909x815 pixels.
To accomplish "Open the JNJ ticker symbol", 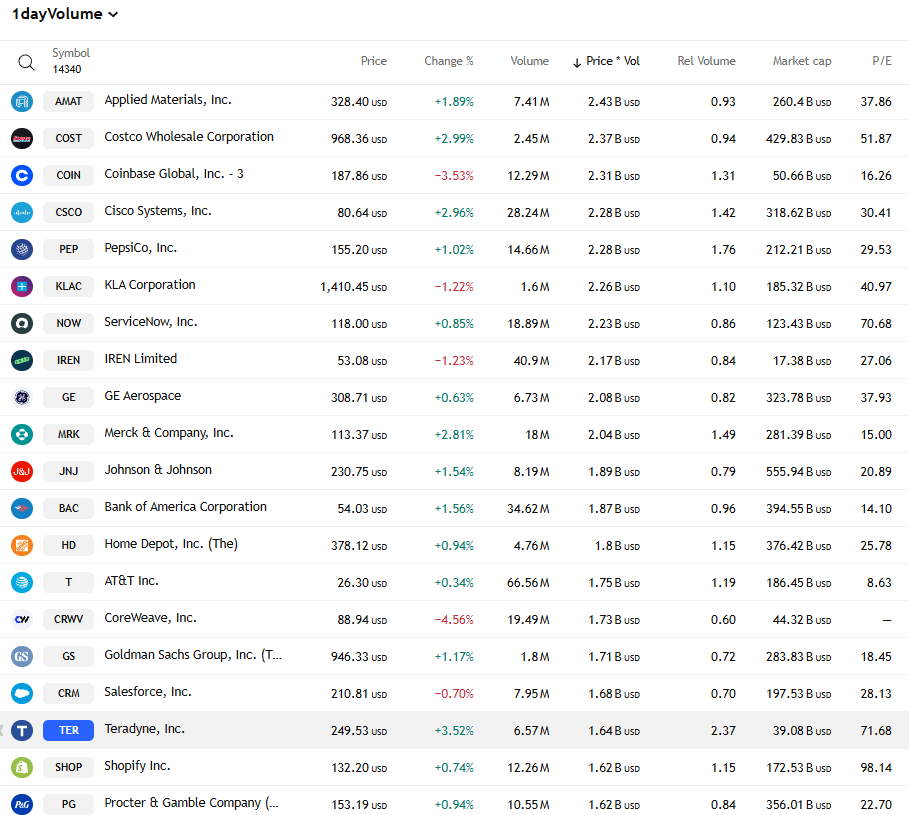I will [68, 471].
